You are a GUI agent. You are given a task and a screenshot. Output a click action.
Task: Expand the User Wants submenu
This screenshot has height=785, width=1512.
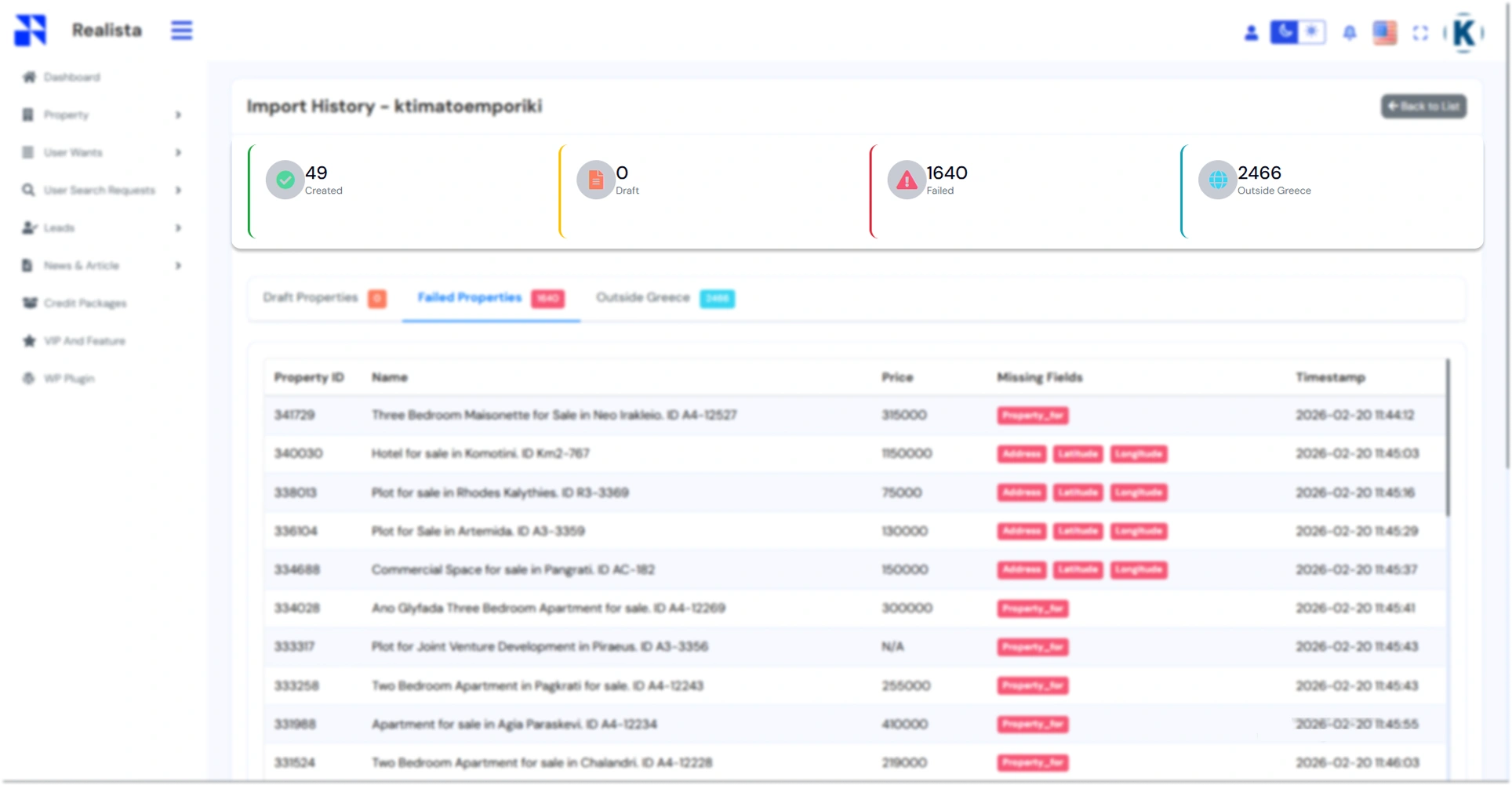click(x=178, y=152)
